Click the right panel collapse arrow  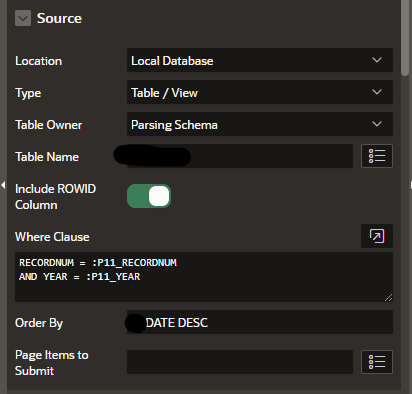point(411,185)
